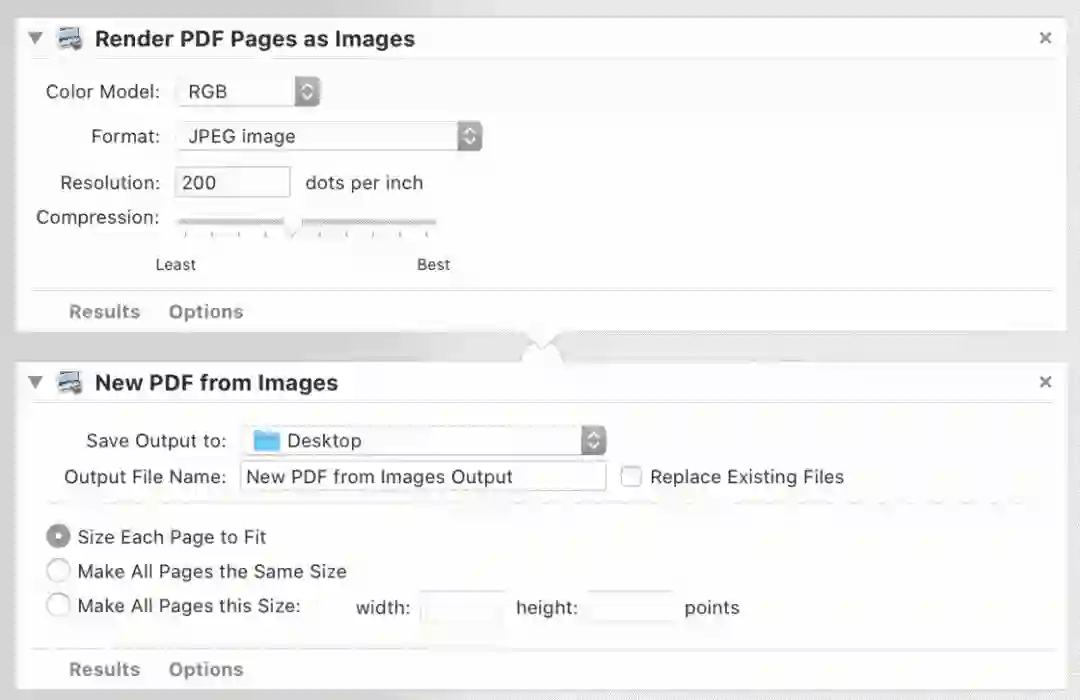Select Make All Pages this Size option
Viewport: 1080px width, 700px height.
(x=59, y=606)
